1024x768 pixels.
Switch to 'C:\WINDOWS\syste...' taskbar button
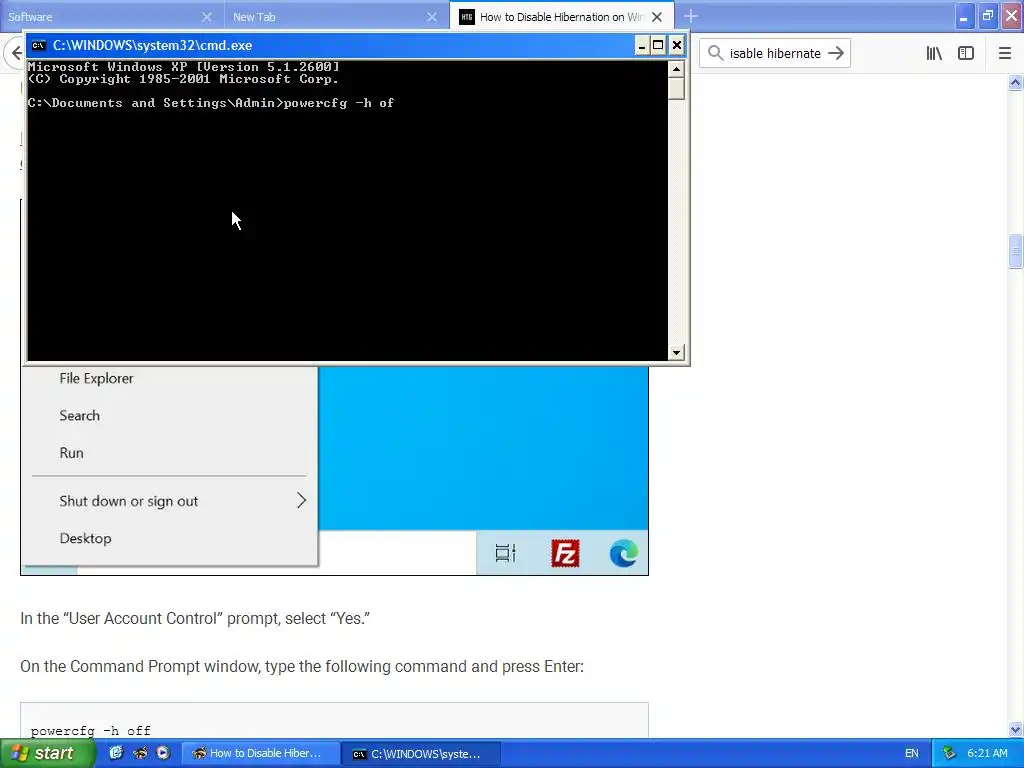point(421,754)
